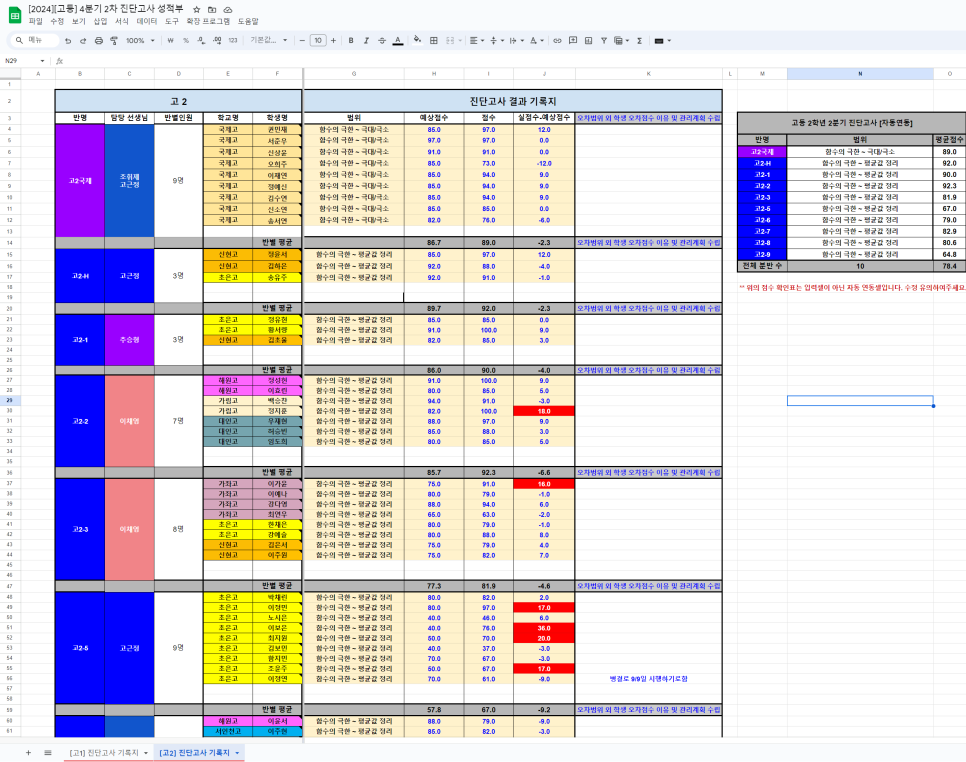This screenshot has height=762, width=966.
Task: Select column N header
Action: [860, 74]
